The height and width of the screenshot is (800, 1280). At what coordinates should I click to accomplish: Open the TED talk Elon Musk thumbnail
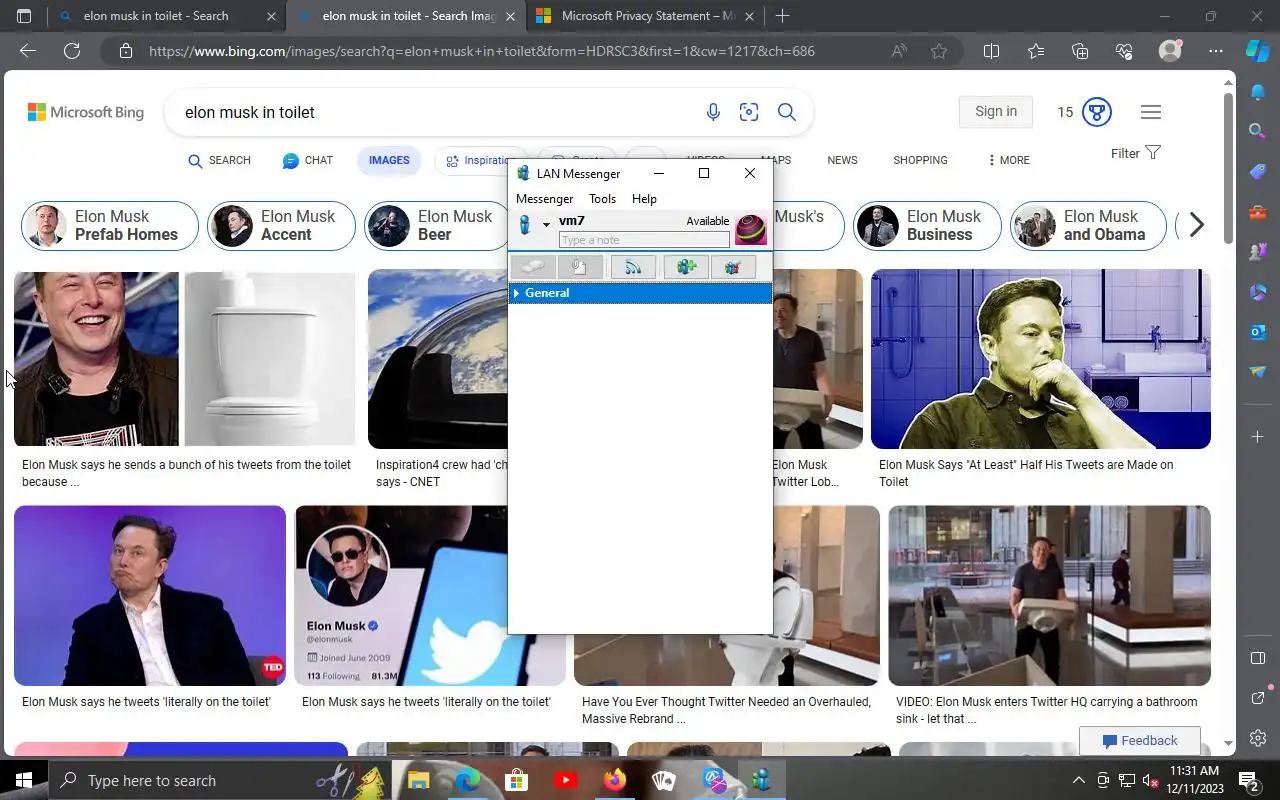pos(150,596)
